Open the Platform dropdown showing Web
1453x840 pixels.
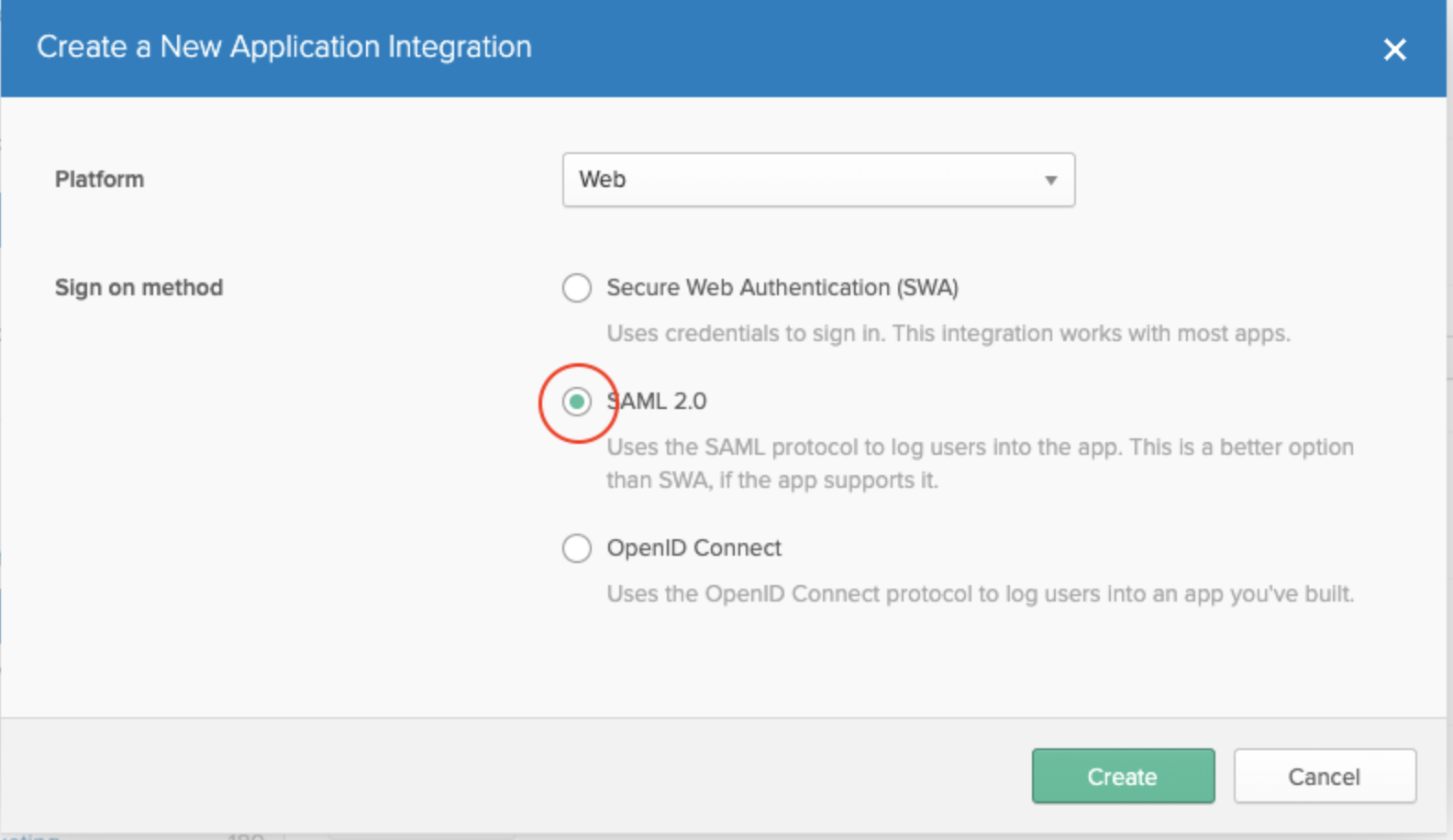817,180
